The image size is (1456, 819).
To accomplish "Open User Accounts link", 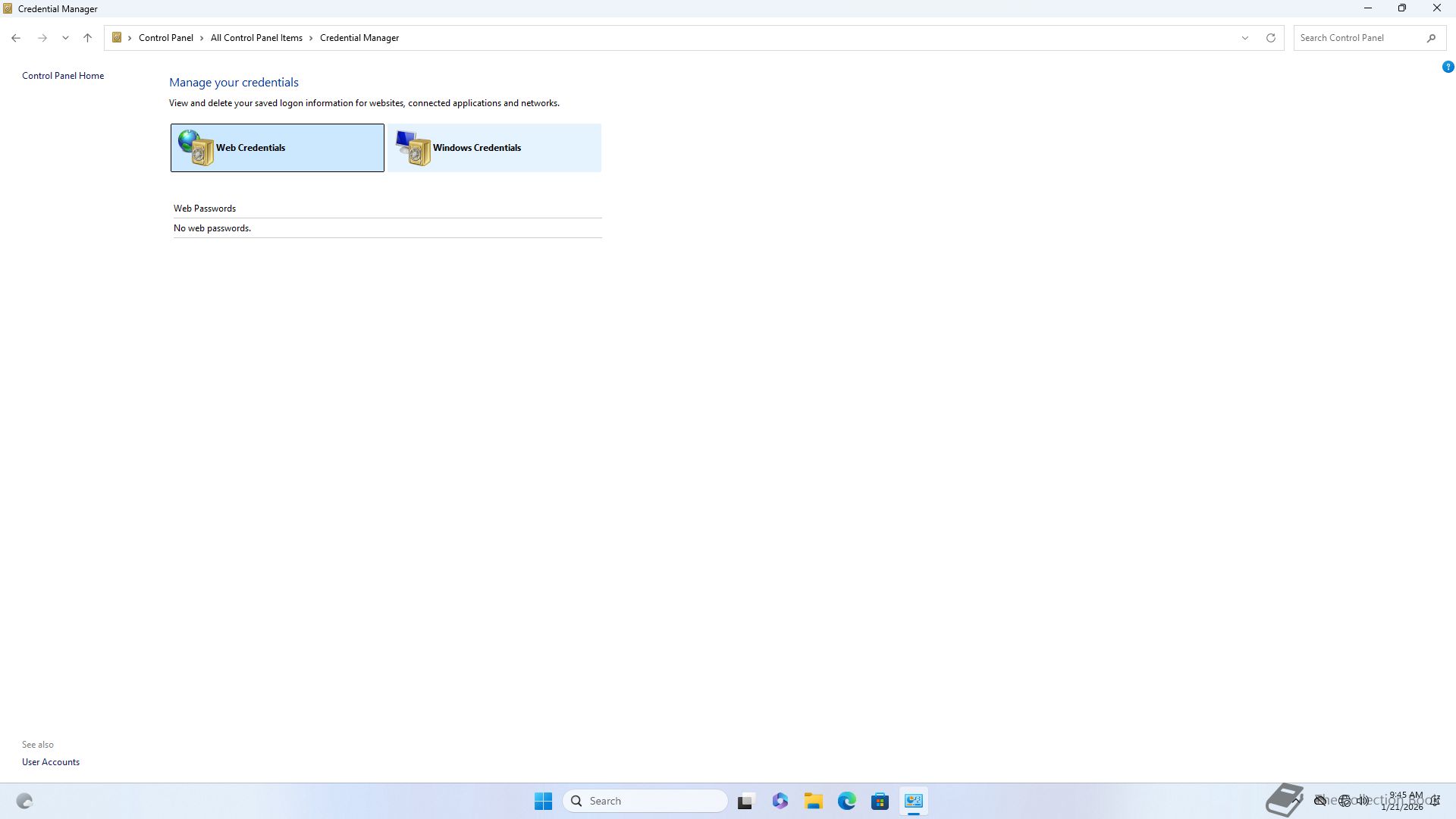I will [51, 762].
